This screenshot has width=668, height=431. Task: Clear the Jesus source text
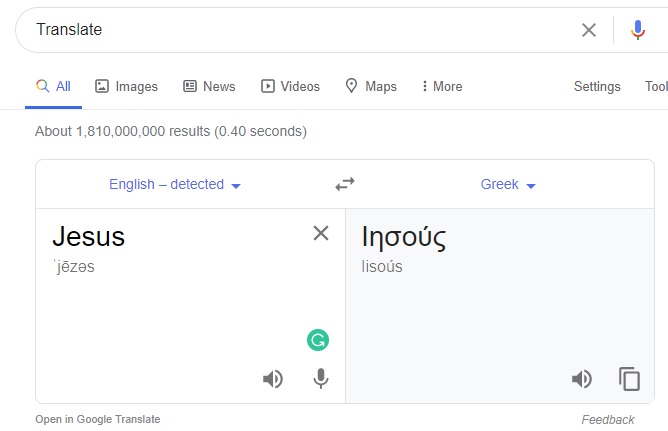pyautogui.click(x=321, y=233)
